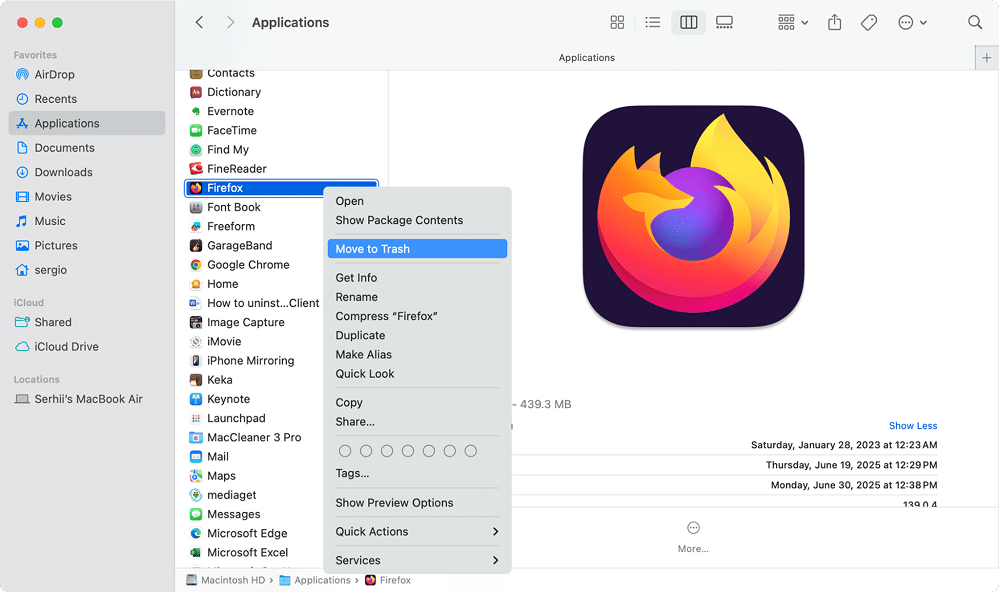Switch to icon grid view

[617, 22]
